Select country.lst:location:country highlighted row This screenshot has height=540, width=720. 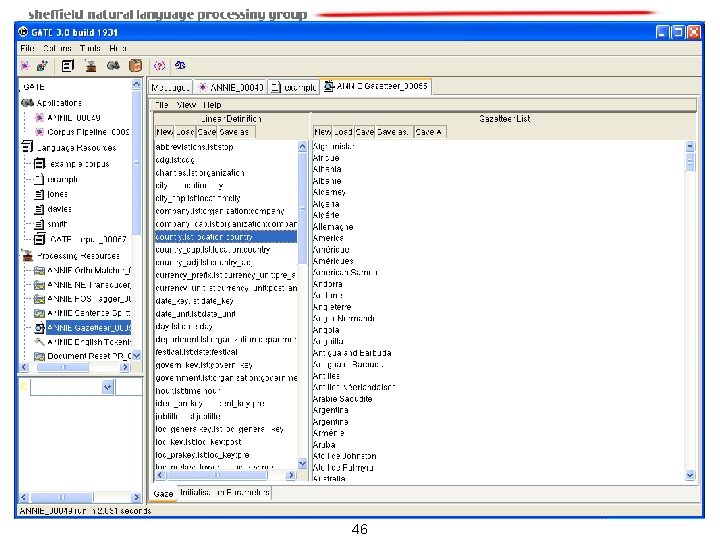pyautogui.click(x=225, y=237)
